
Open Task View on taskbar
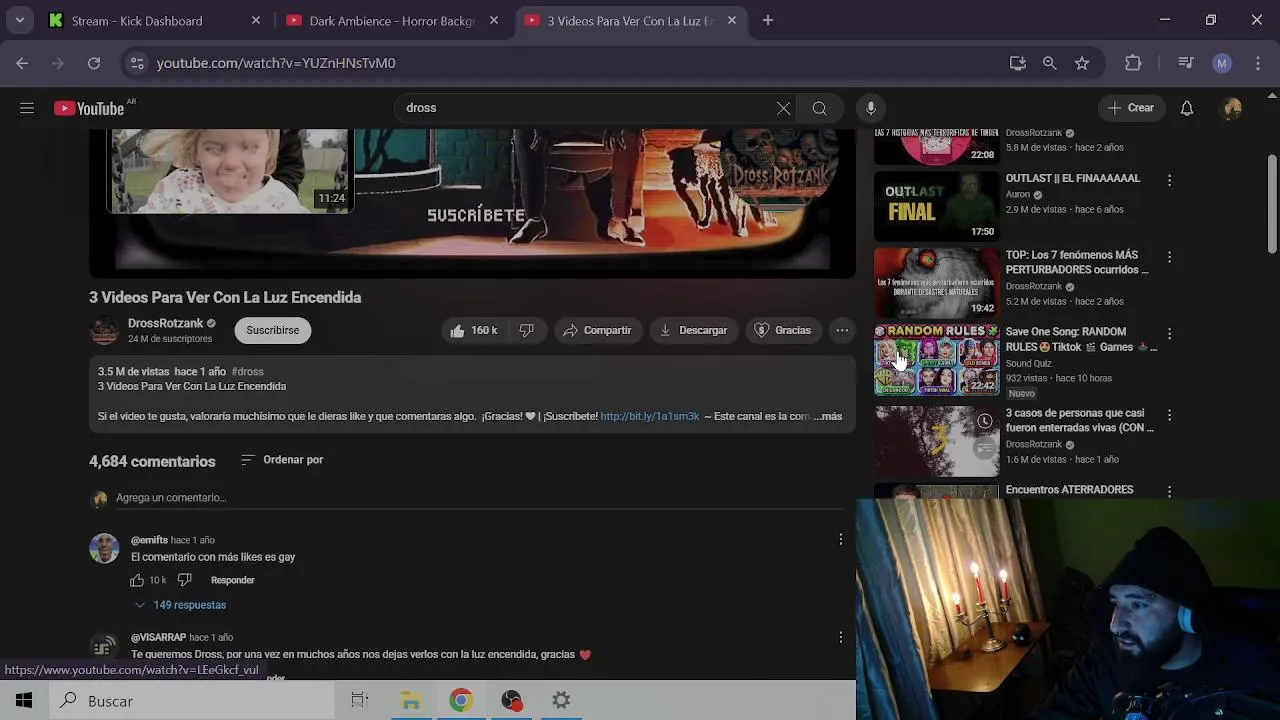tap(360, 701)
